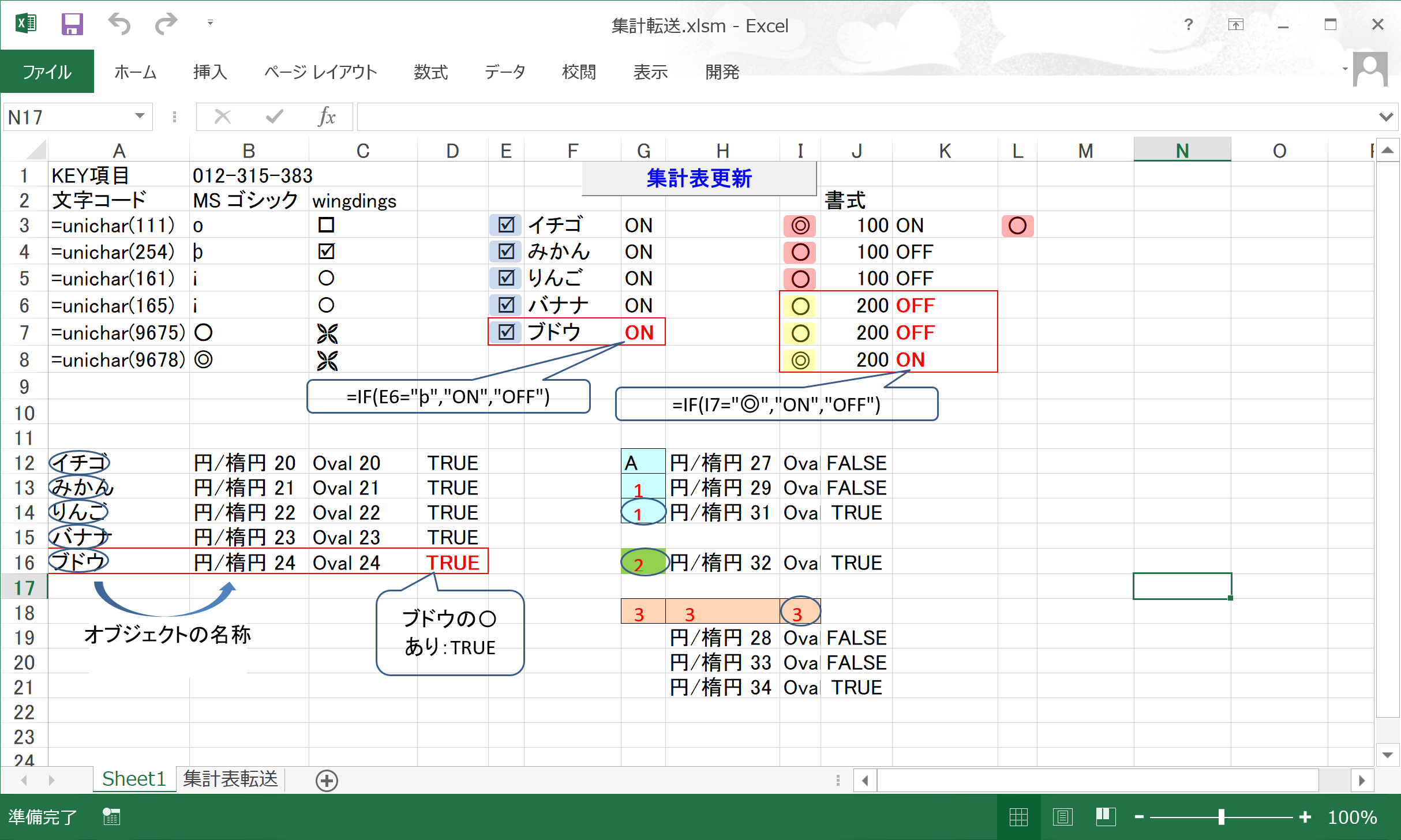The width and height of the screenshot is (1401, 840).
Task: Open the Name Box dropdown arrow
Action: tap(140, 117)
